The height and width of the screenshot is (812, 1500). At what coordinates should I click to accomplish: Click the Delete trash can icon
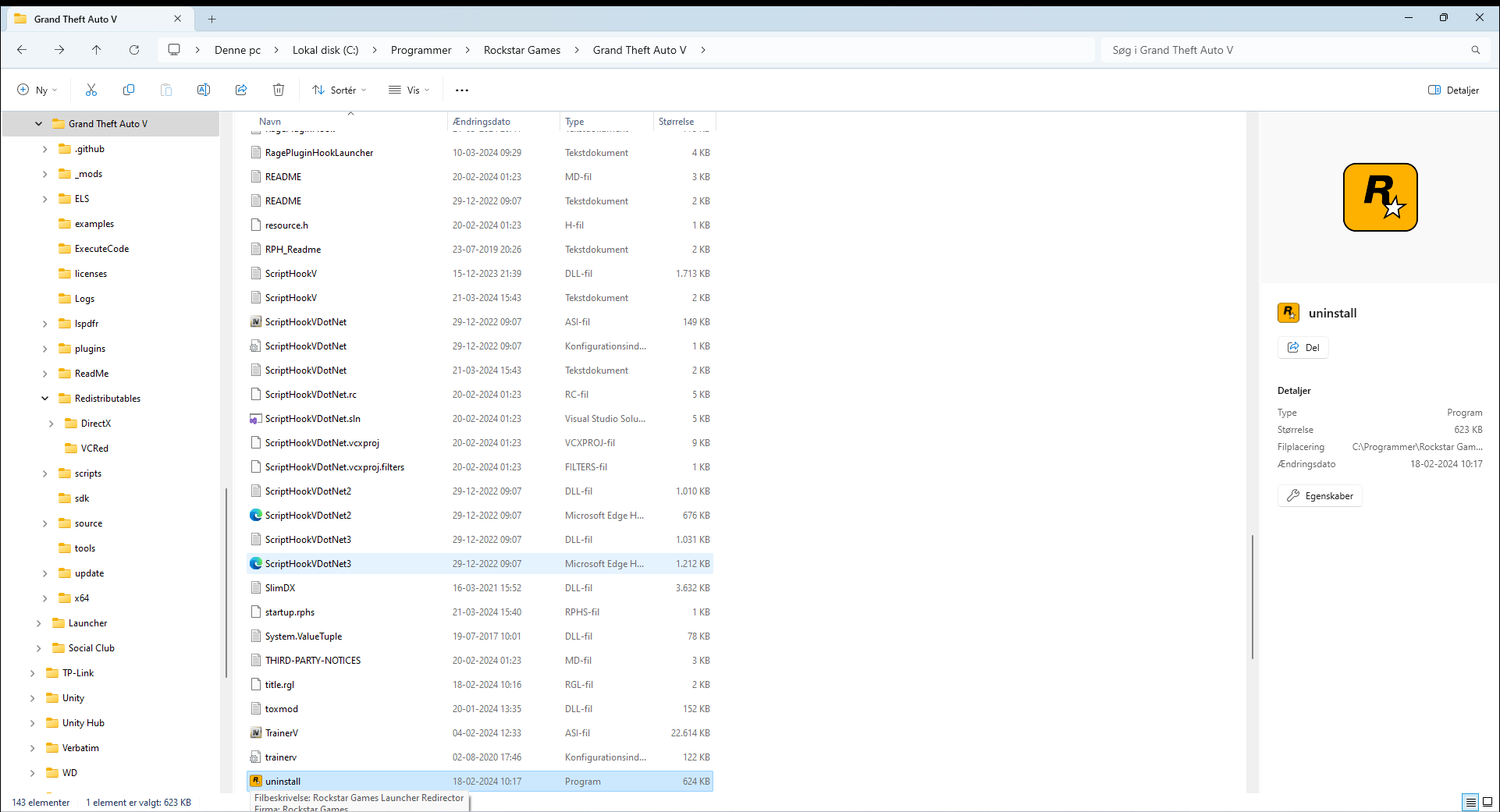pos(279,90)
